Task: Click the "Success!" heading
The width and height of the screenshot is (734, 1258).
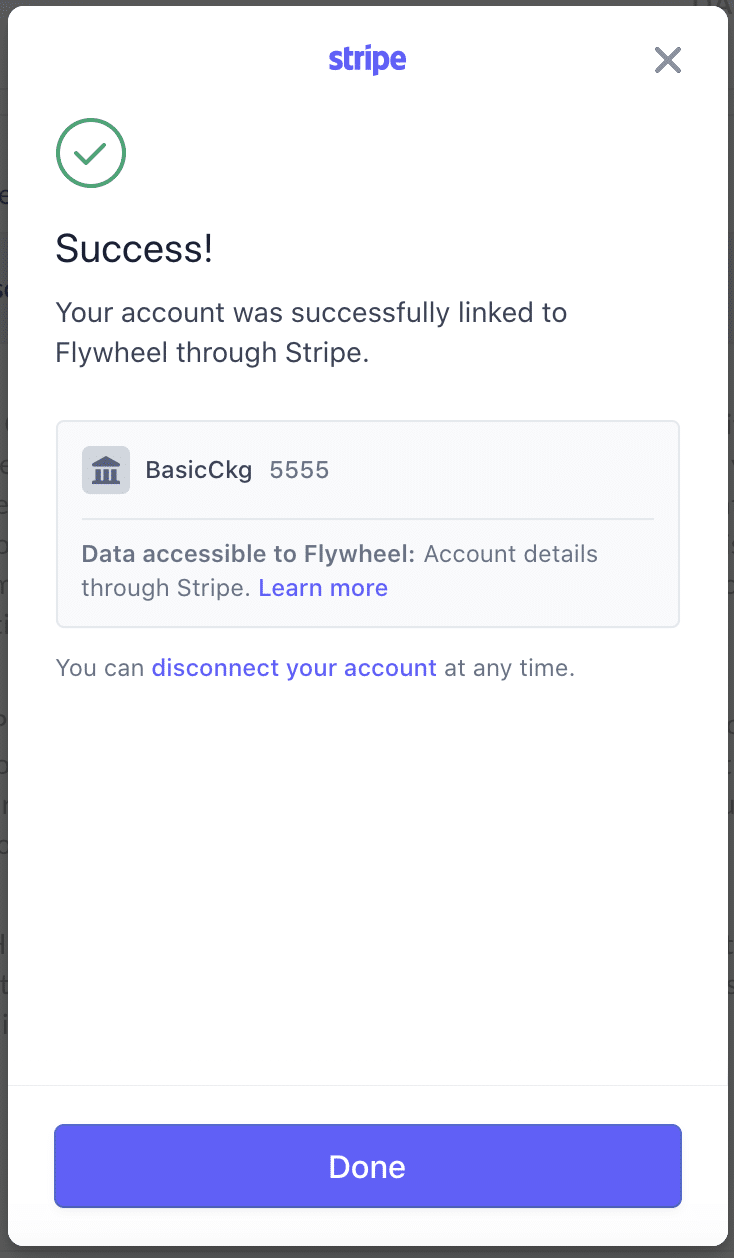Action: click(134, 249)
